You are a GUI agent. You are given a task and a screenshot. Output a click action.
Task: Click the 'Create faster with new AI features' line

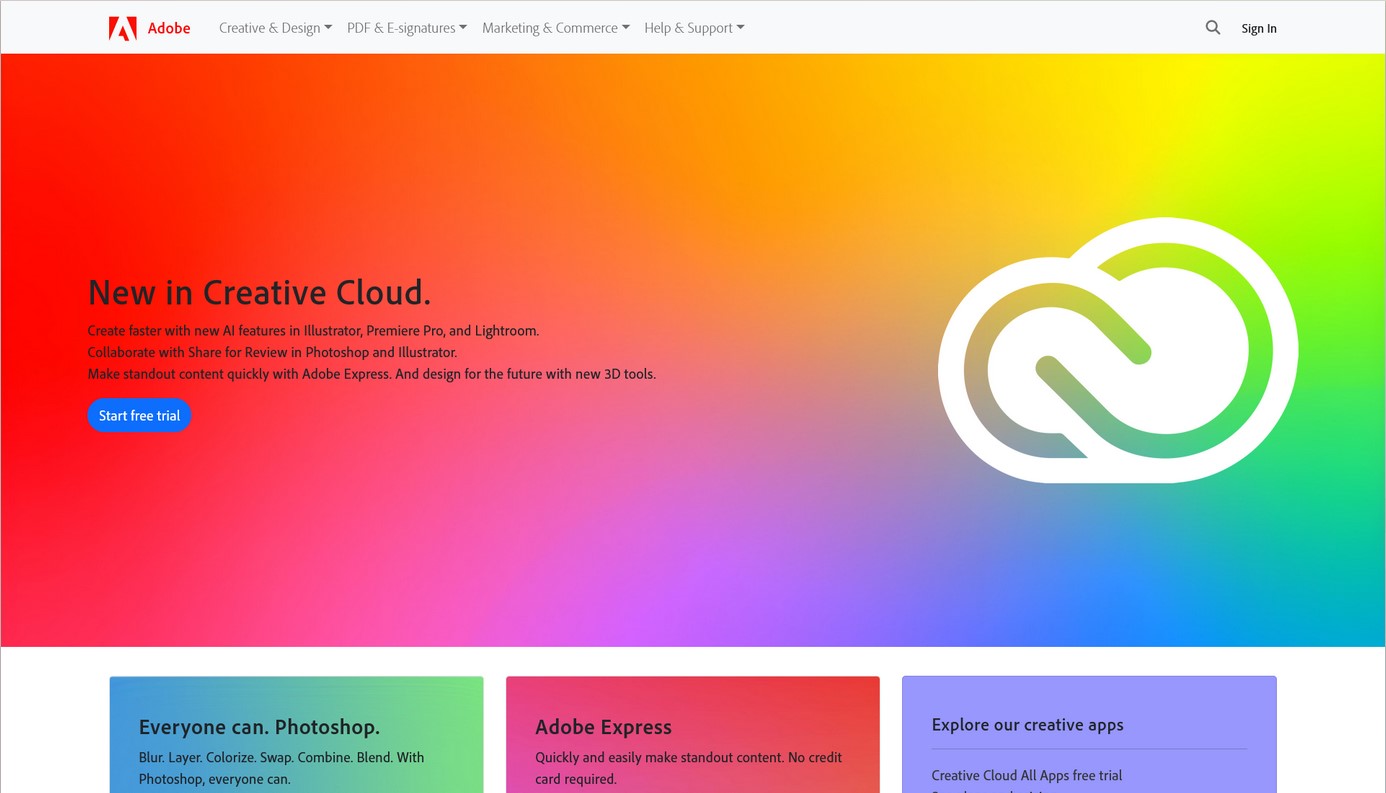pyautogui.click(x=313, y=330)
